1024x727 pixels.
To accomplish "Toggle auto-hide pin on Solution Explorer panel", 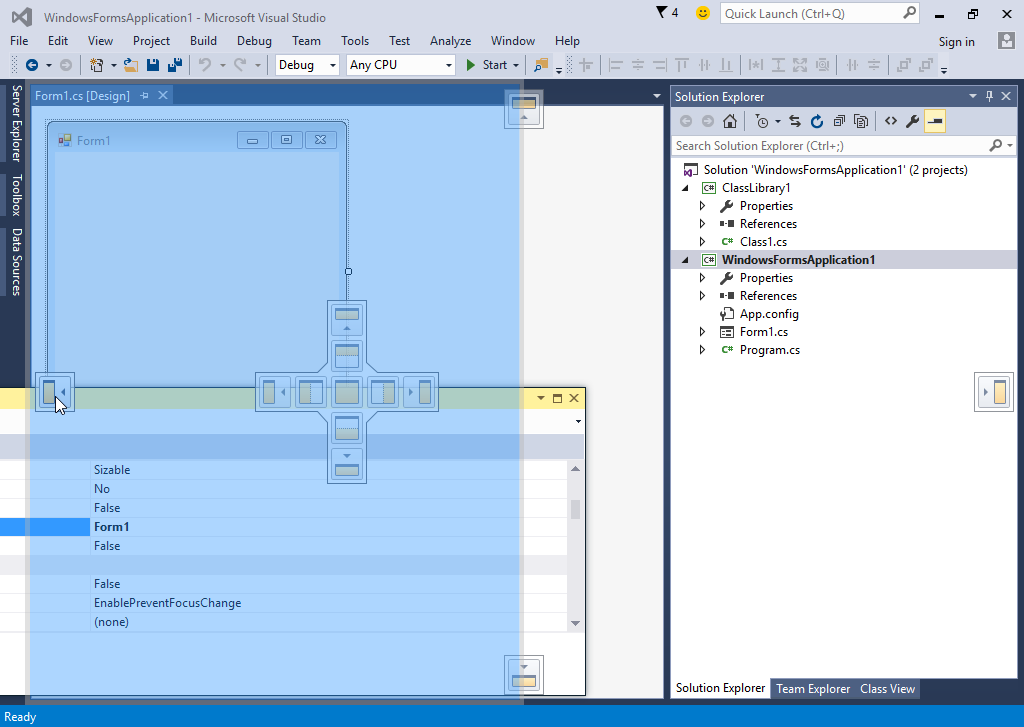I will coord(989,96).
